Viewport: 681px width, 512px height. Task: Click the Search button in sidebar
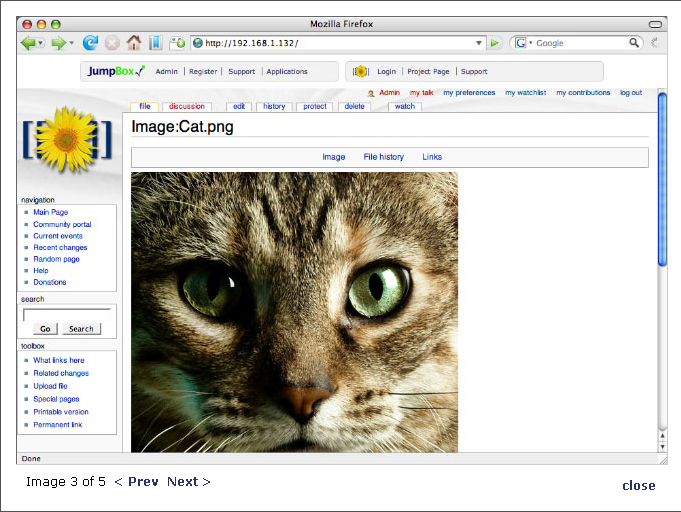tap(81, 329)
